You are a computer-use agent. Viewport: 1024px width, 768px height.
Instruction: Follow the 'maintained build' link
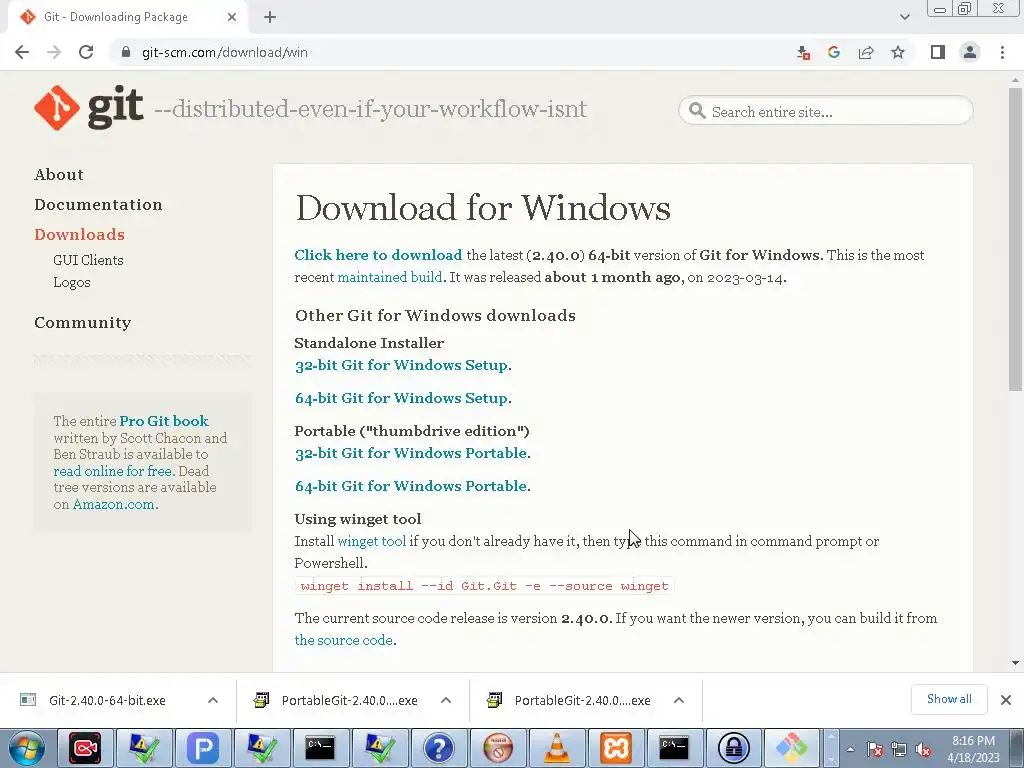click(x=390, y=277)
